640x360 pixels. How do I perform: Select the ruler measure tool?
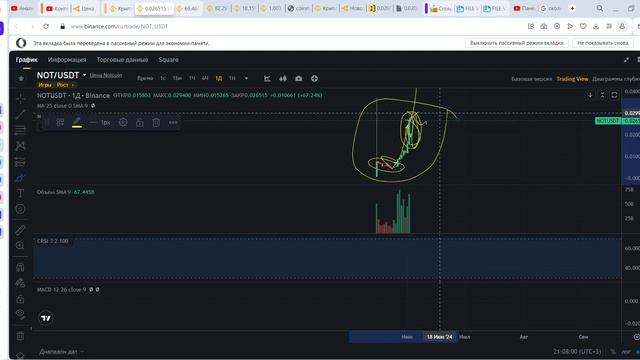20,230
